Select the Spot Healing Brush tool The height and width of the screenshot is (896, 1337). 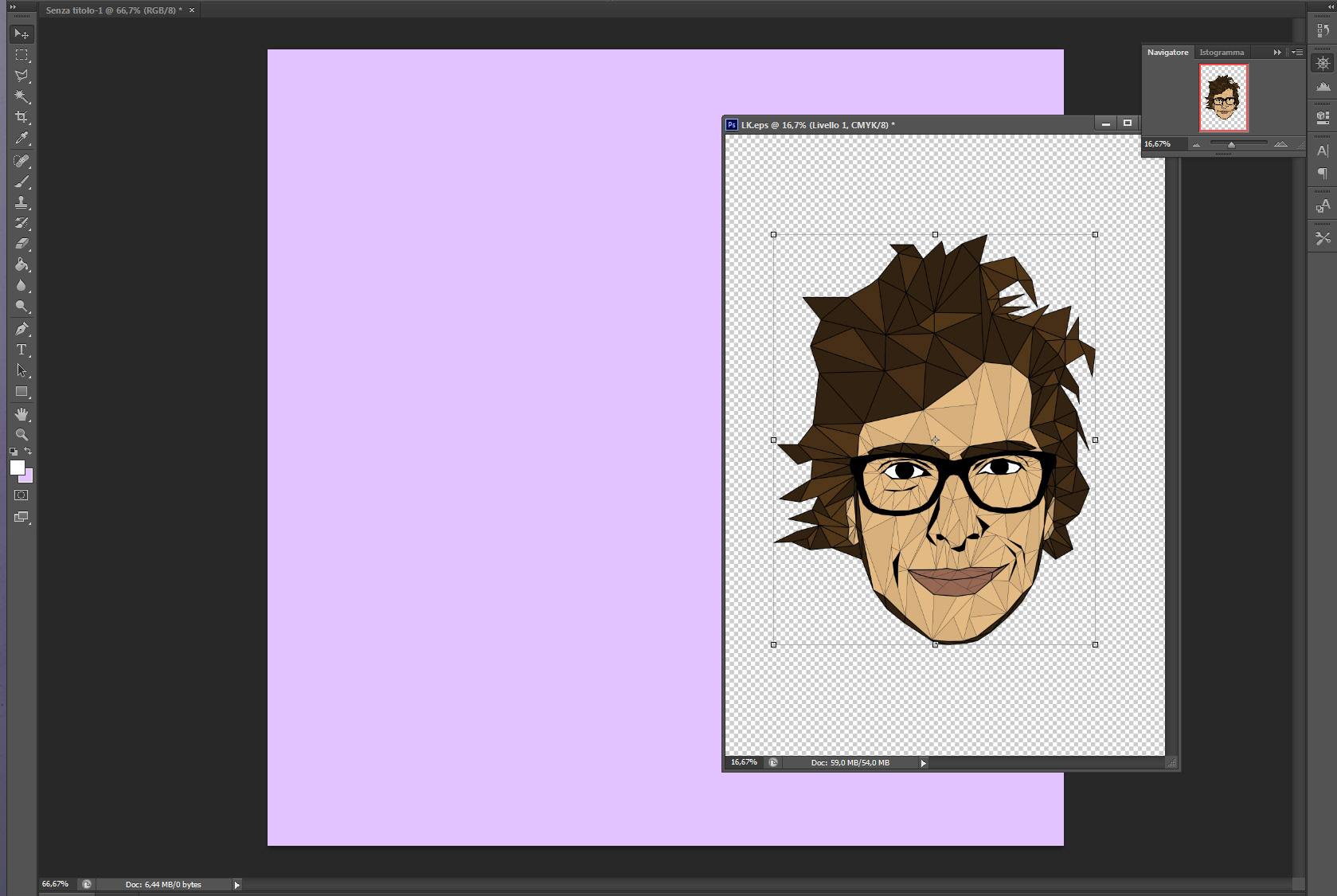click(22, 161)
